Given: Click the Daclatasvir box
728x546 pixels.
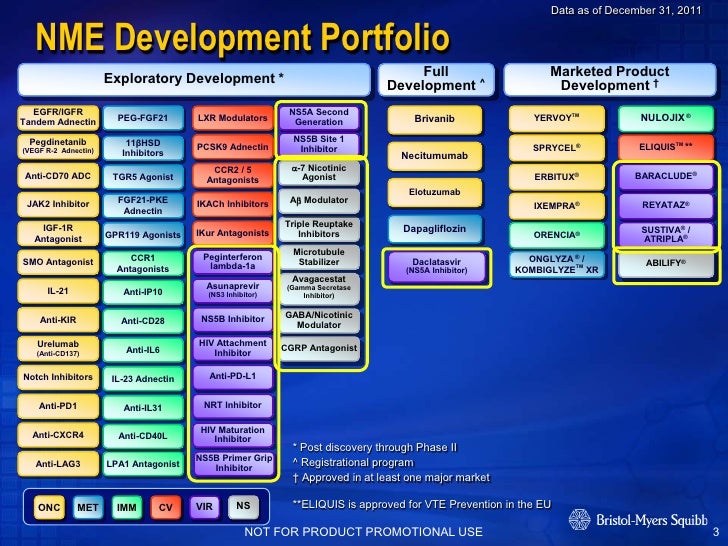Looking at the screenshot, I should click(x=436, y=266).
